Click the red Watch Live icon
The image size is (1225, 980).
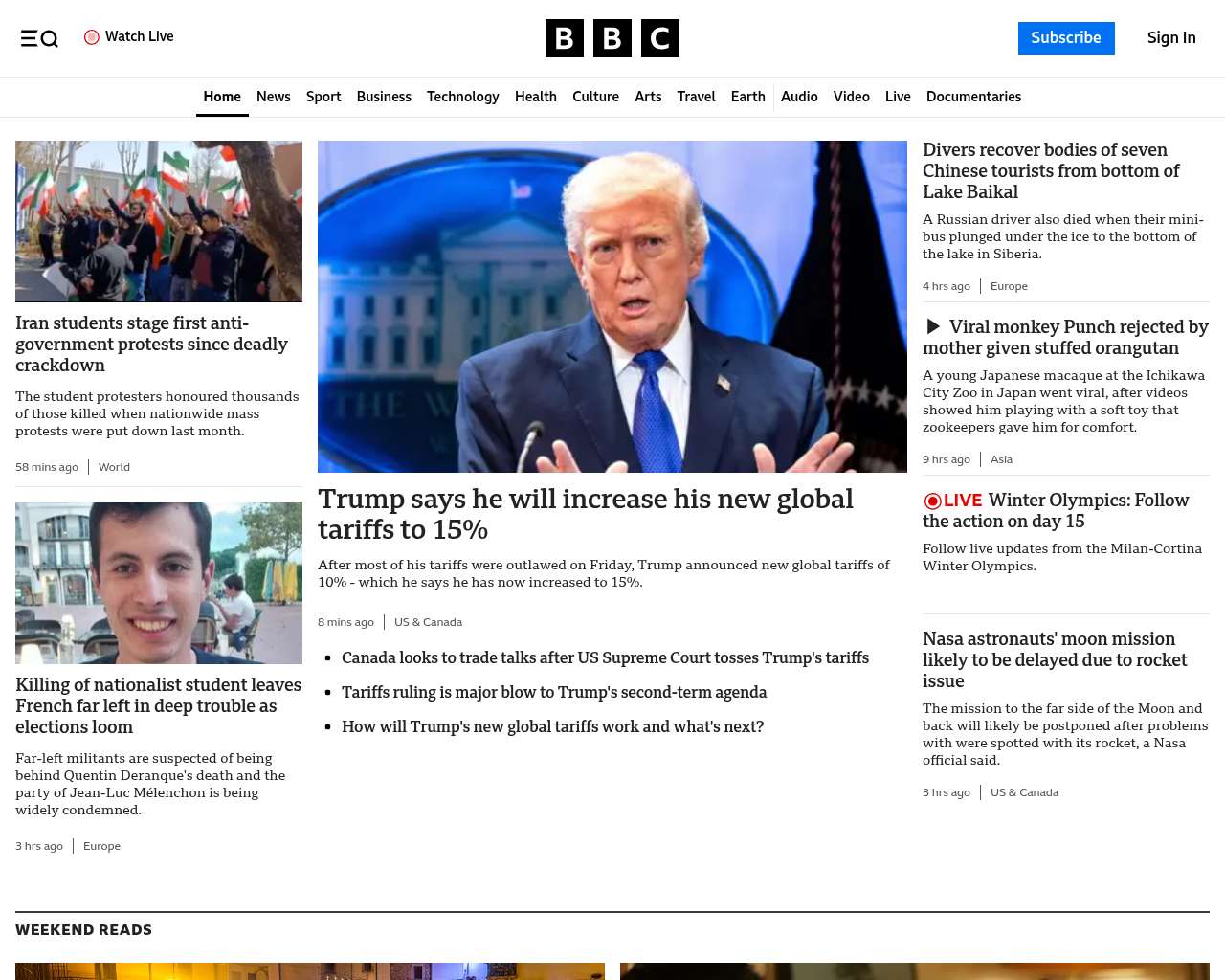pos(92,37)
